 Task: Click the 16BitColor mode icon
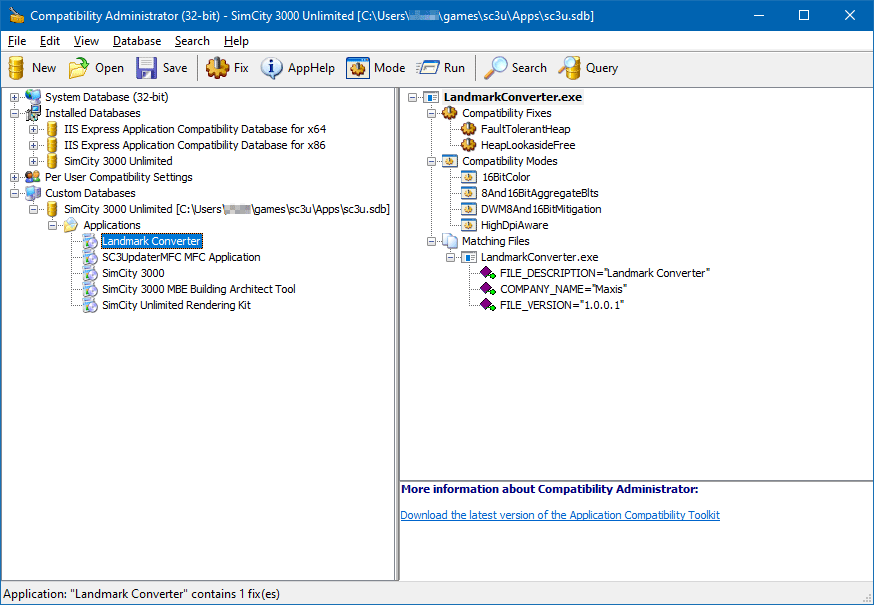pyautogui.click(x=469, y=177)
